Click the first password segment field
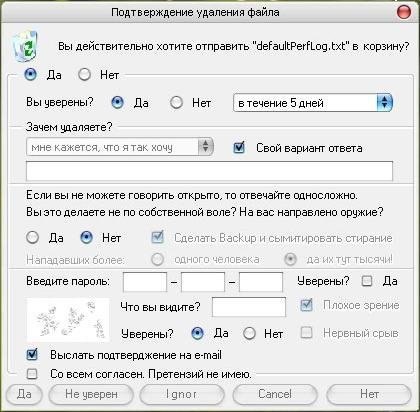Image resolution: width=420 pixels, height=412 pixels. point(145,282)
